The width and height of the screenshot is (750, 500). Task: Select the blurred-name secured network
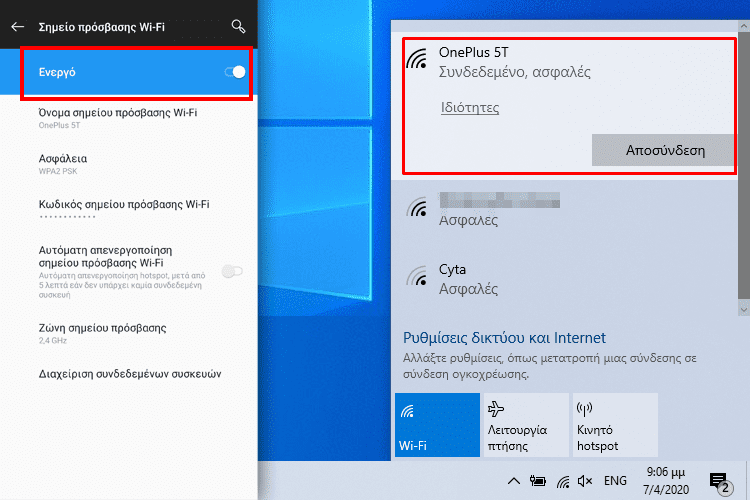(x=564, y=209)
